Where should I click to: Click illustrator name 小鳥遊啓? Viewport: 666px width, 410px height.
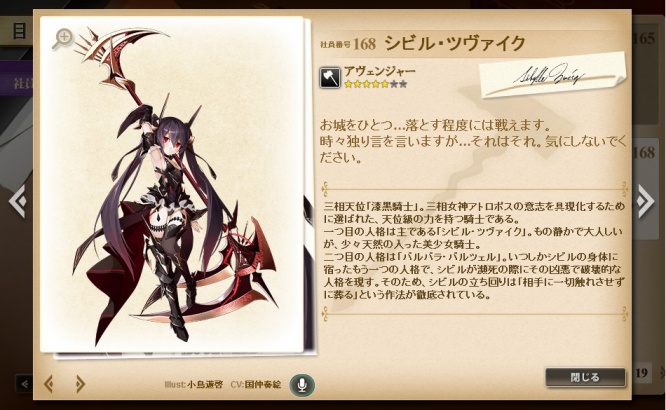[x=205, y=385]
